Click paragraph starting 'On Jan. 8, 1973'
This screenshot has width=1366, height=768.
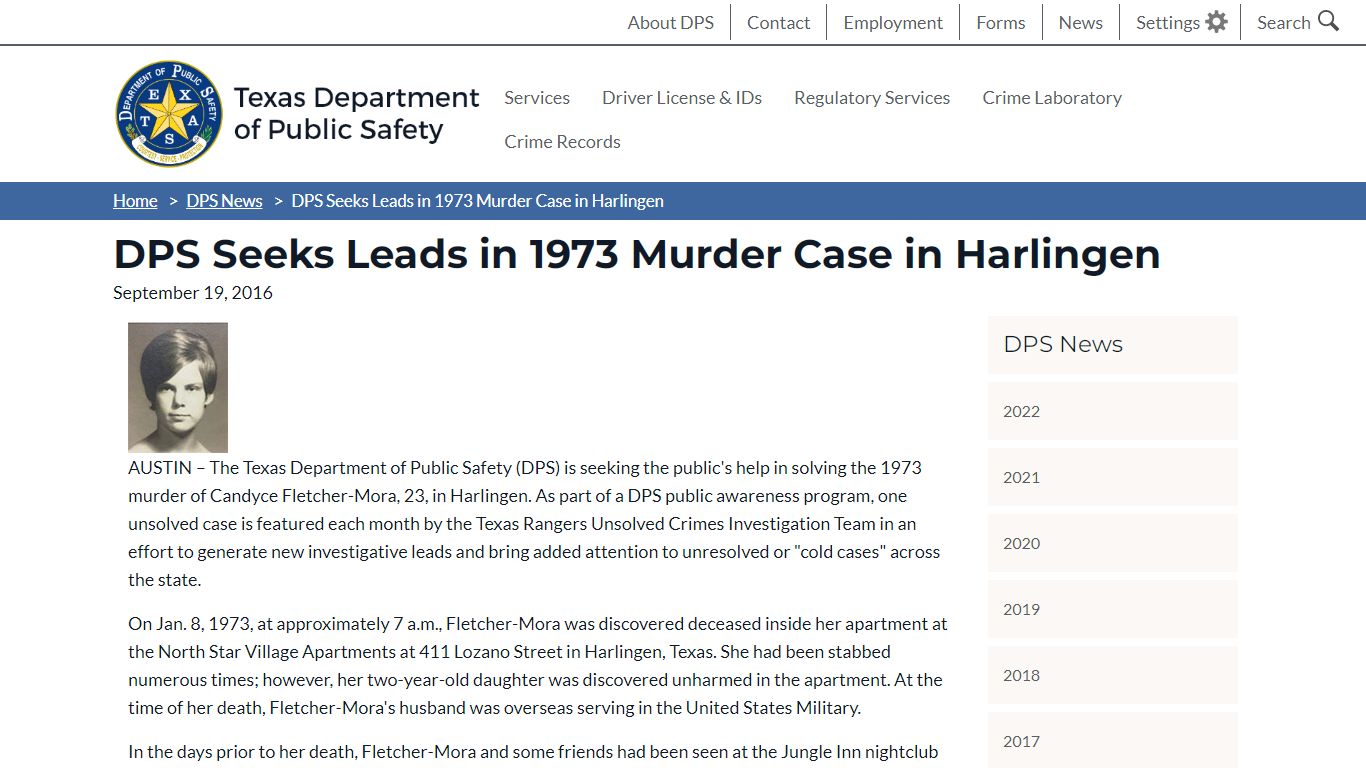538,665
